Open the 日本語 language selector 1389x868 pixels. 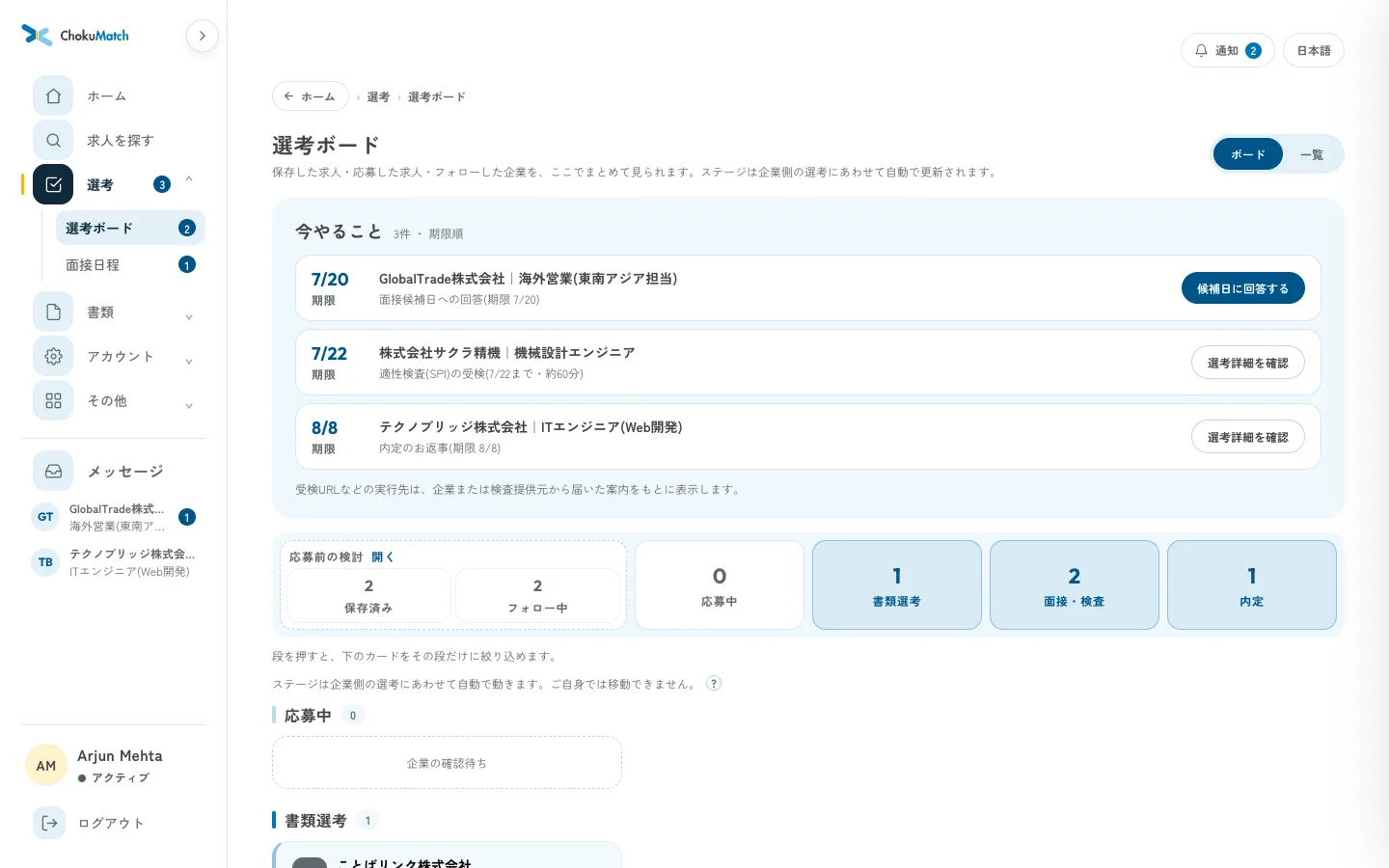tap(1314, 50)
